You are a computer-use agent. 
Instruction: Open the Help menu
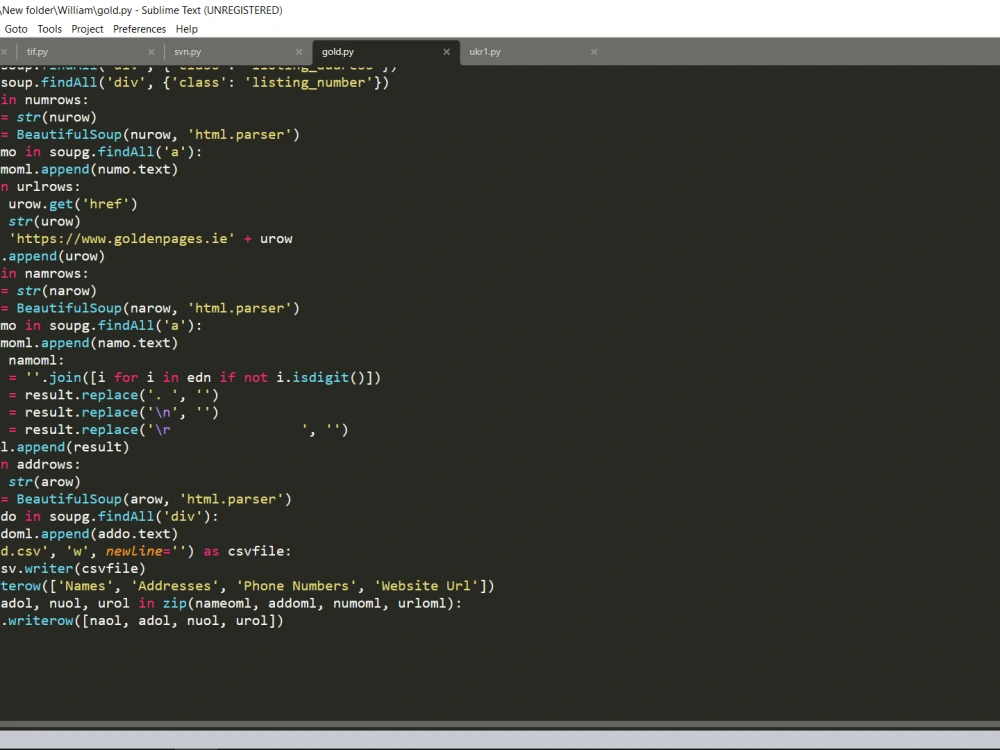(186, 29)
